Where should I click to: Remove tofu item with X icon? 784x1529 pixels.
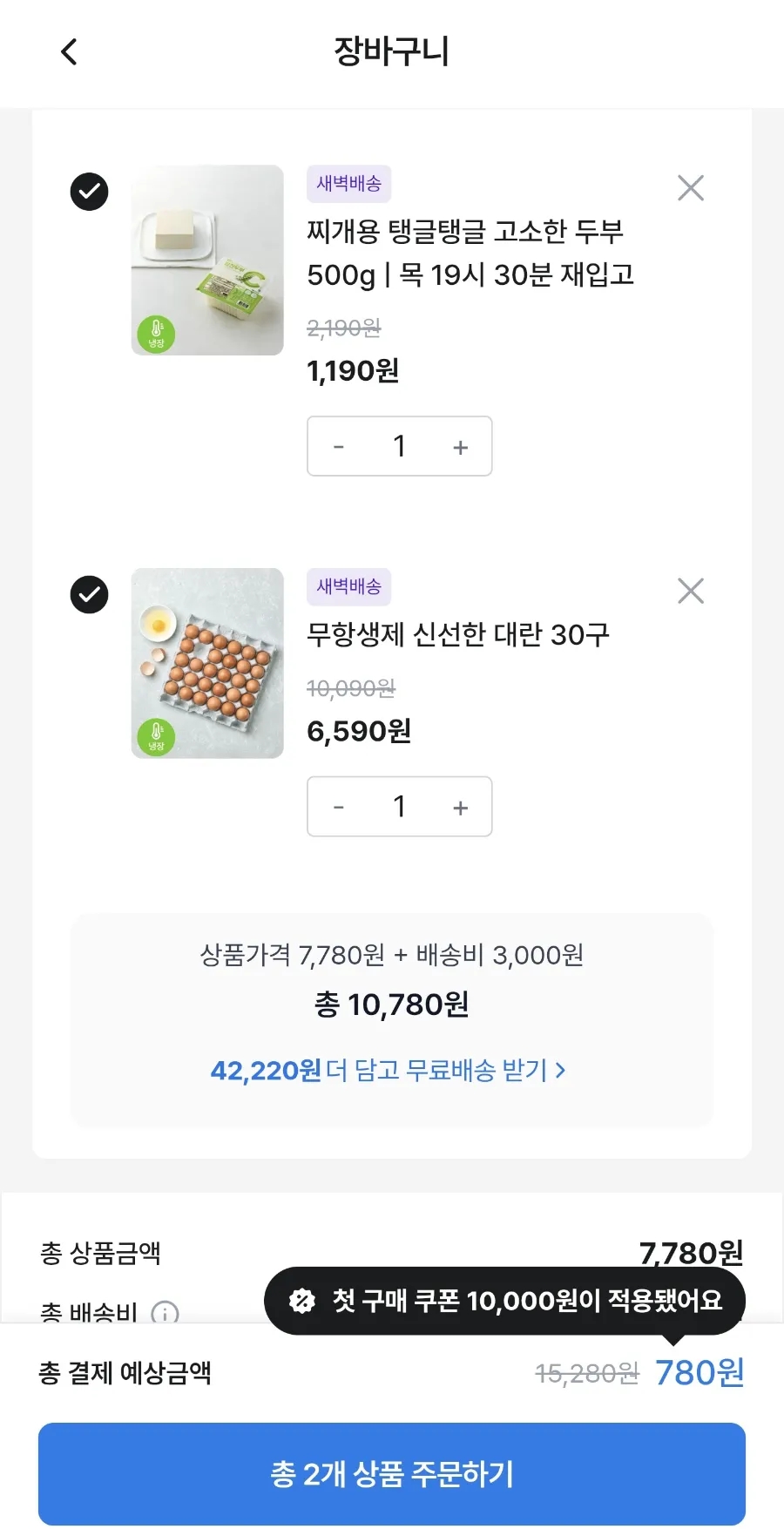click(x=691, y=188)
